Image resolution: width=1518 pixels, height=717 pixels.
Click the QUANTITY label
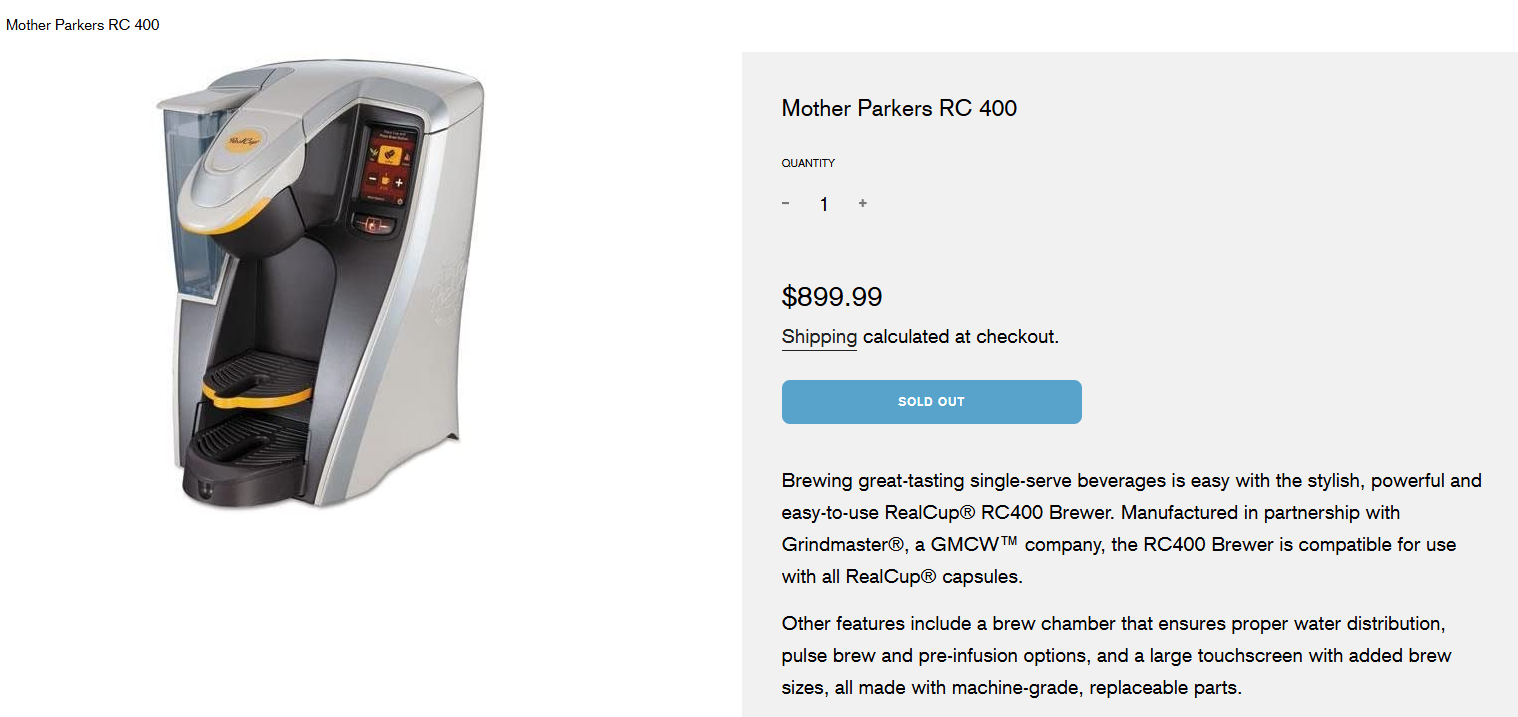(808, 163)
